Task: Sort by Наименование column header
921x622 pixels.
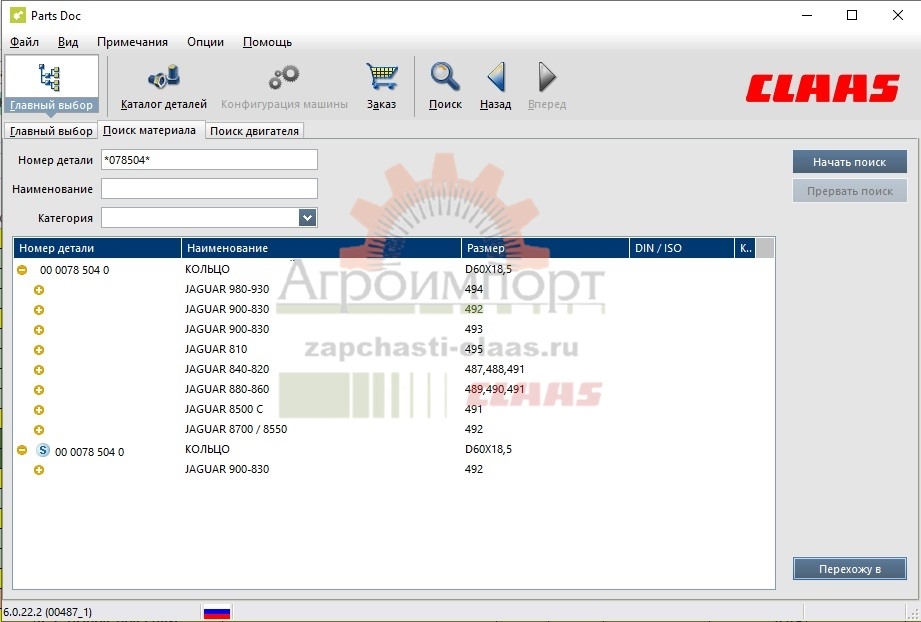Action: 321,248
